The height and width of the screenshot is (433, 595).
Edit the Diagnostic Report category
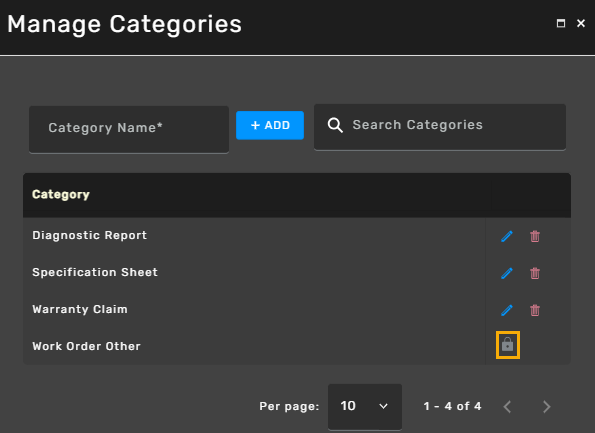(x=507, y=236)
